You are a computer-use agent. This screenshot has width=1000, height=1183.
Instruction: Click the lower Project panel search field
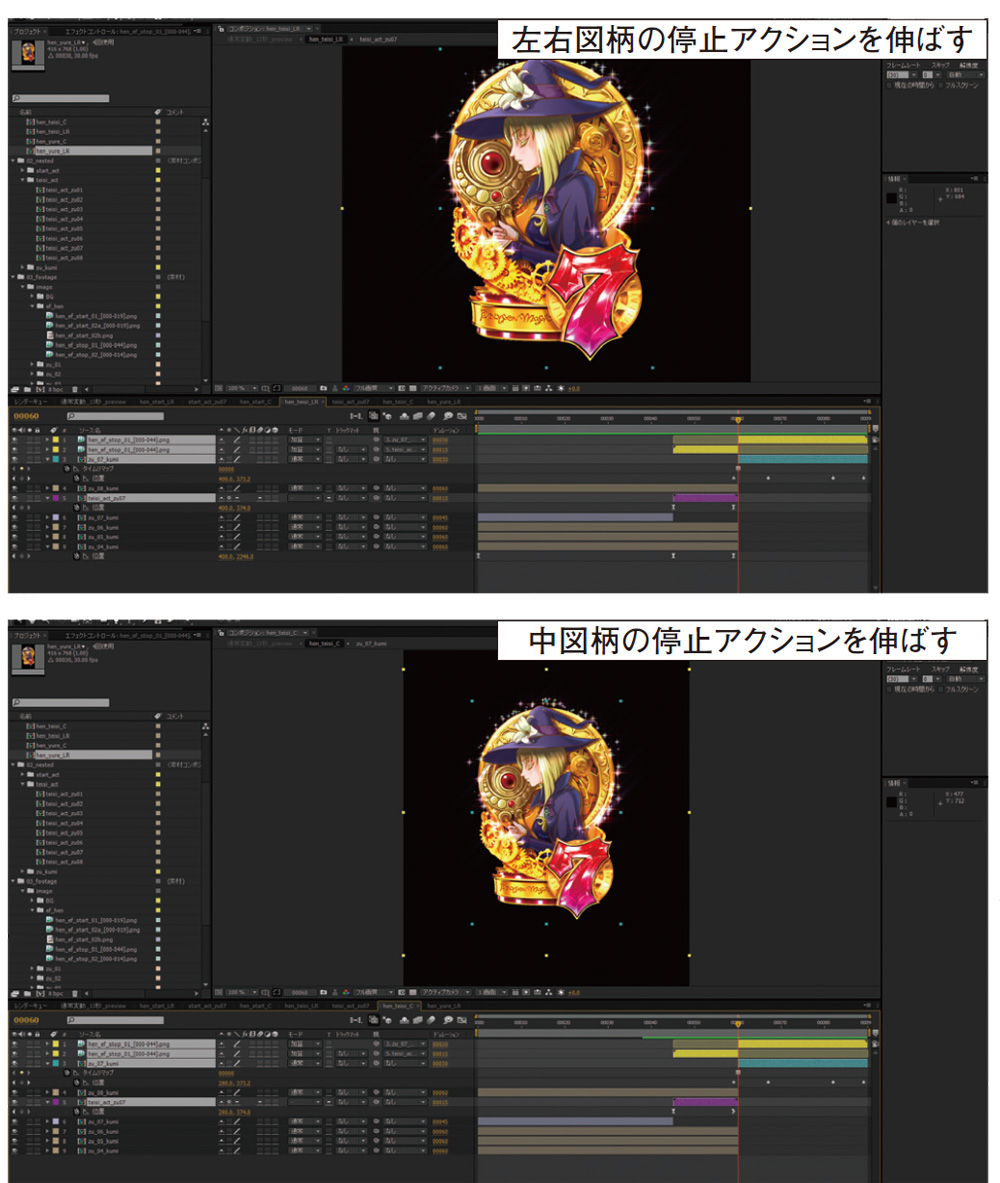(x=61, y=702)
